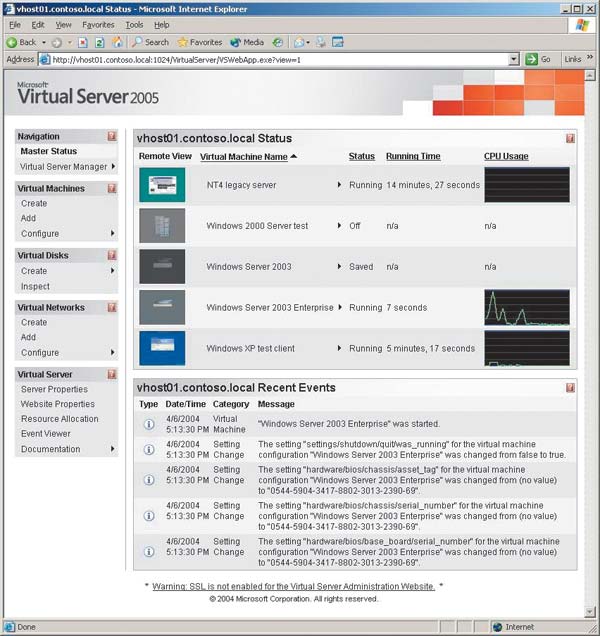Viewport: 600px width, 636px height.
Task: Open the Website Properties link
Action: coord(58,404)
